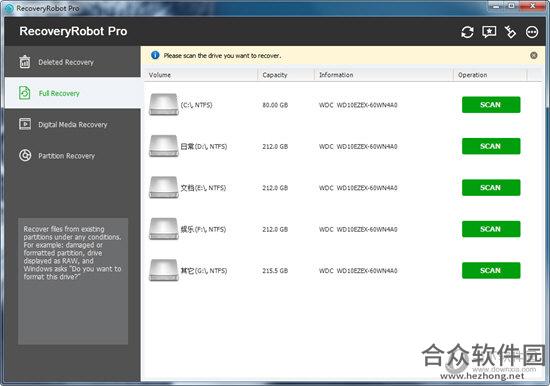550x386 pixels.
Task: Click the (D:\, NTFS) volume label
Action: point(204,146)
